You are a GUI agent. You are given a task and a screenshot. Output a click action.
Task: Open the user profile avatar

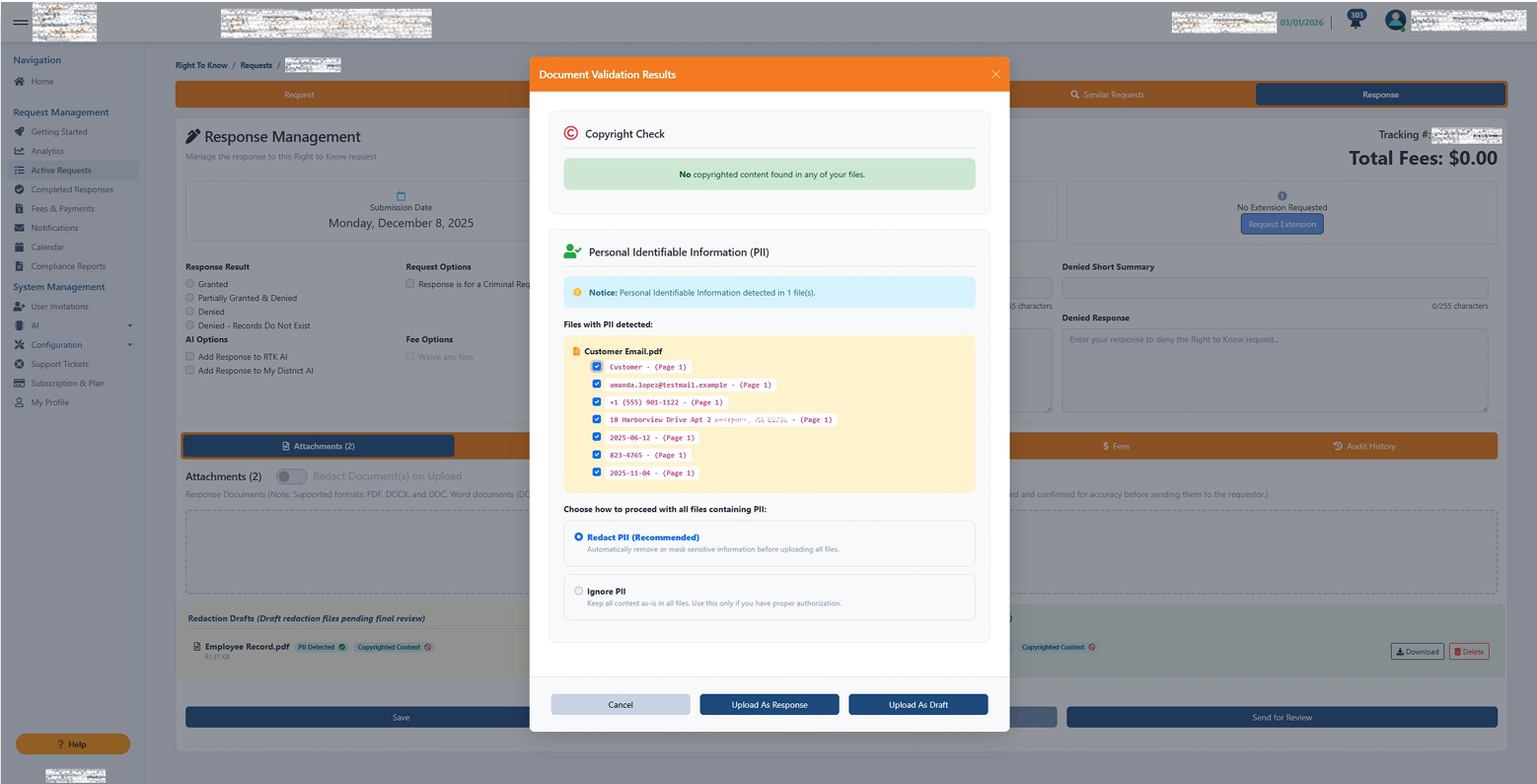coord(1394,20)
